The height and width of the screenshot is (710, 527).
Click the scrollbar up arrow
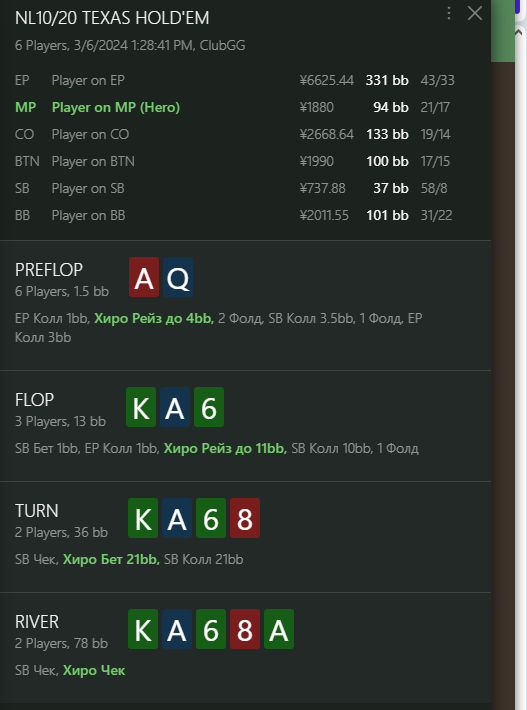pyautogui.click(x=520, y=32)
